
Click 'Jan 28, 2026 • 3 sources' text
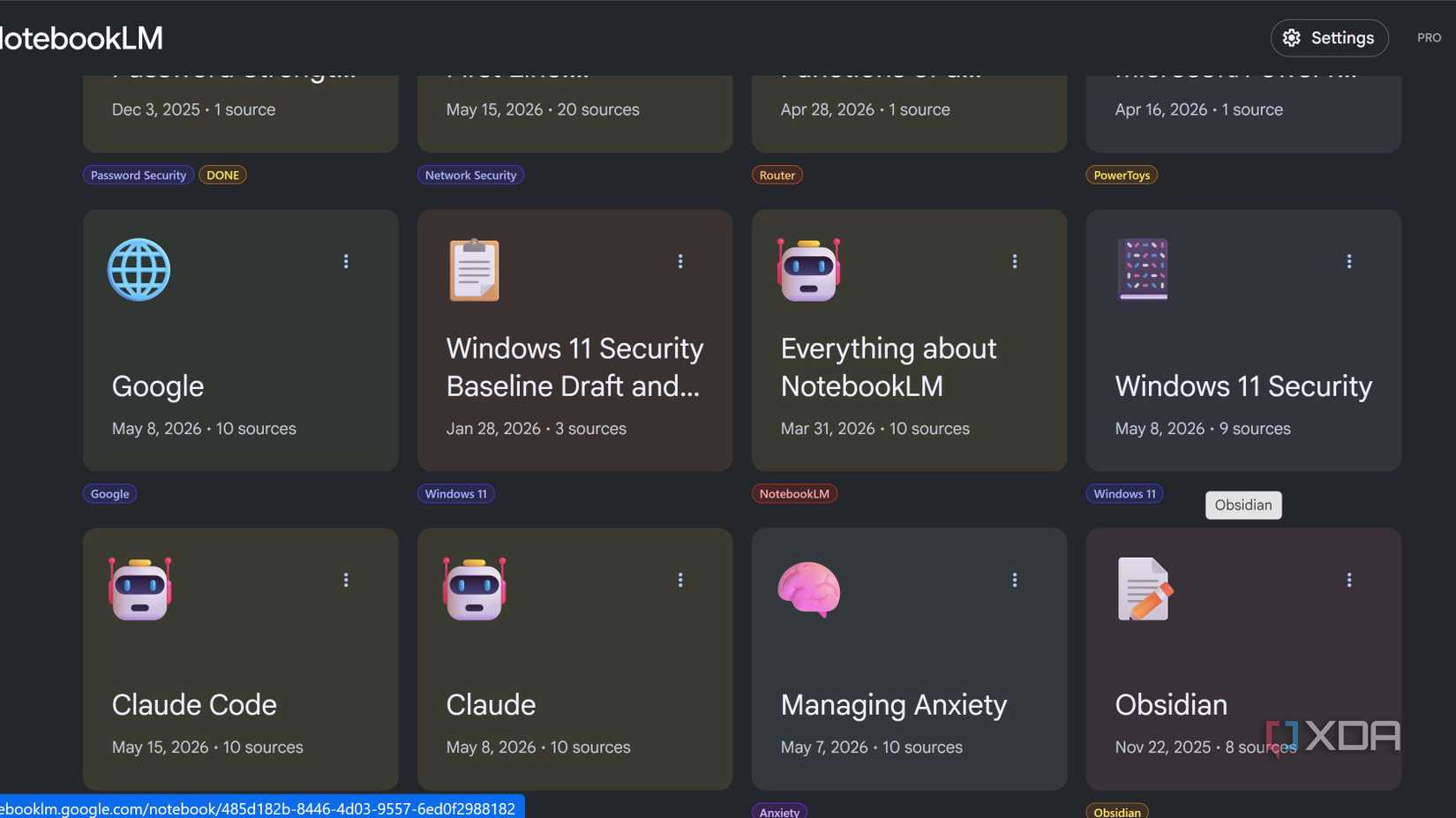click(536, 428)
